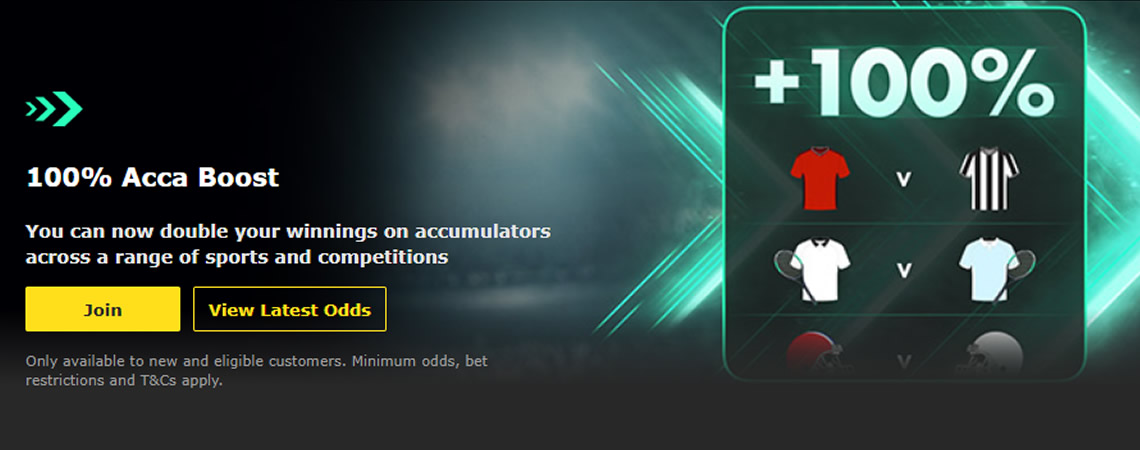The image size is (1140, 450).
Task: Click the grey American football helmet
Action: pos(993,355)
